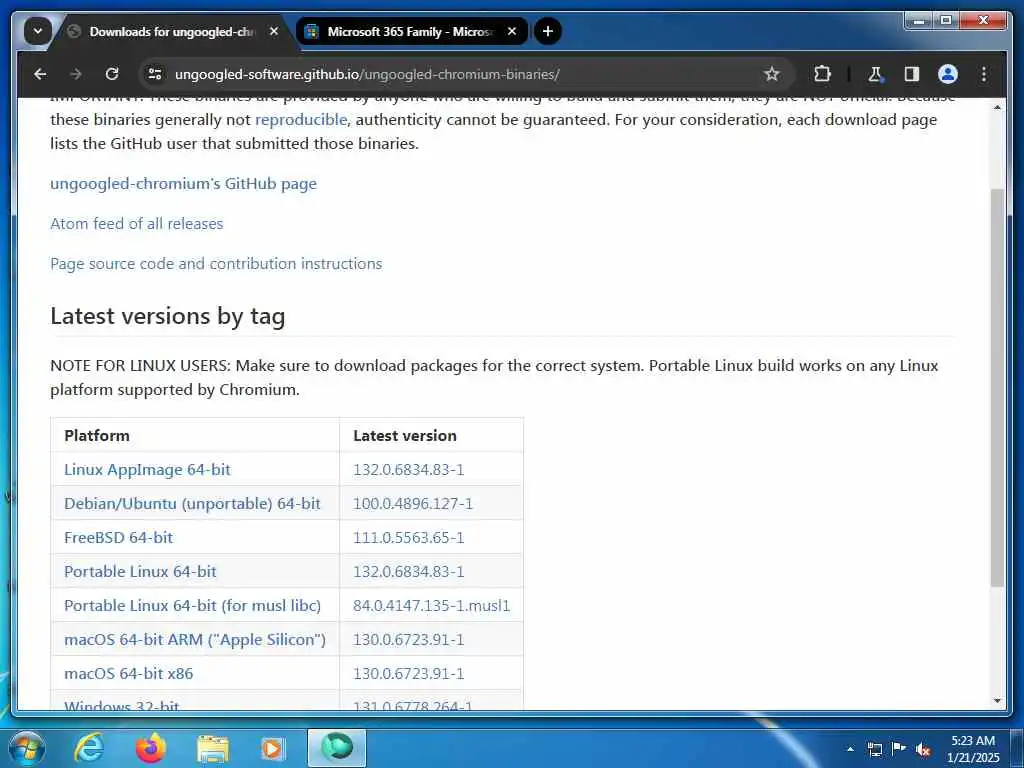Open macOS 64-bit ARM Apple Silicon link

pyautogui.click(x=195, y=639)
